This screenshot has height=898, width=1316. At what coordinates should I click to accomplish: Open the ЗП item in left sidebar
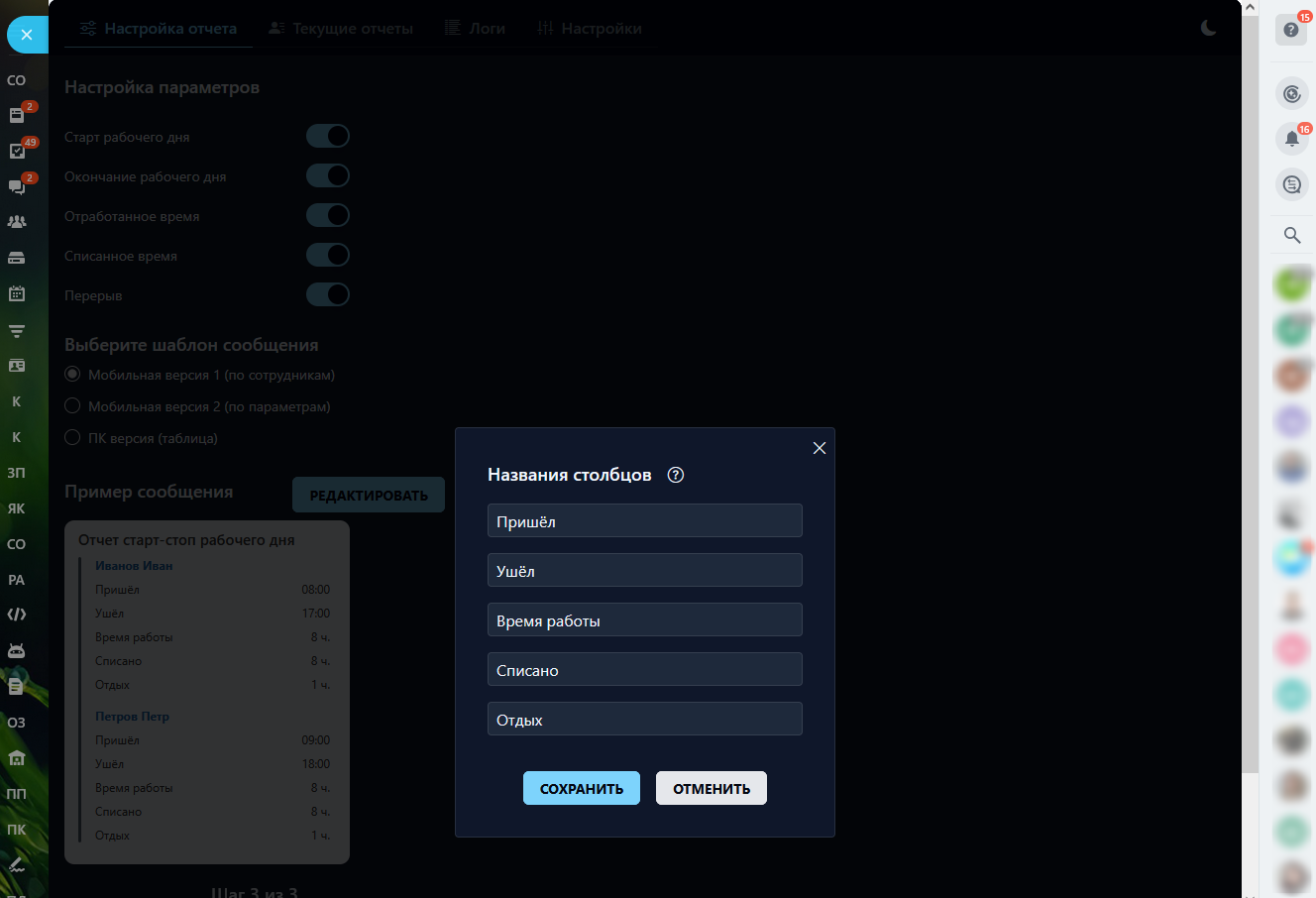click(17, 473)
